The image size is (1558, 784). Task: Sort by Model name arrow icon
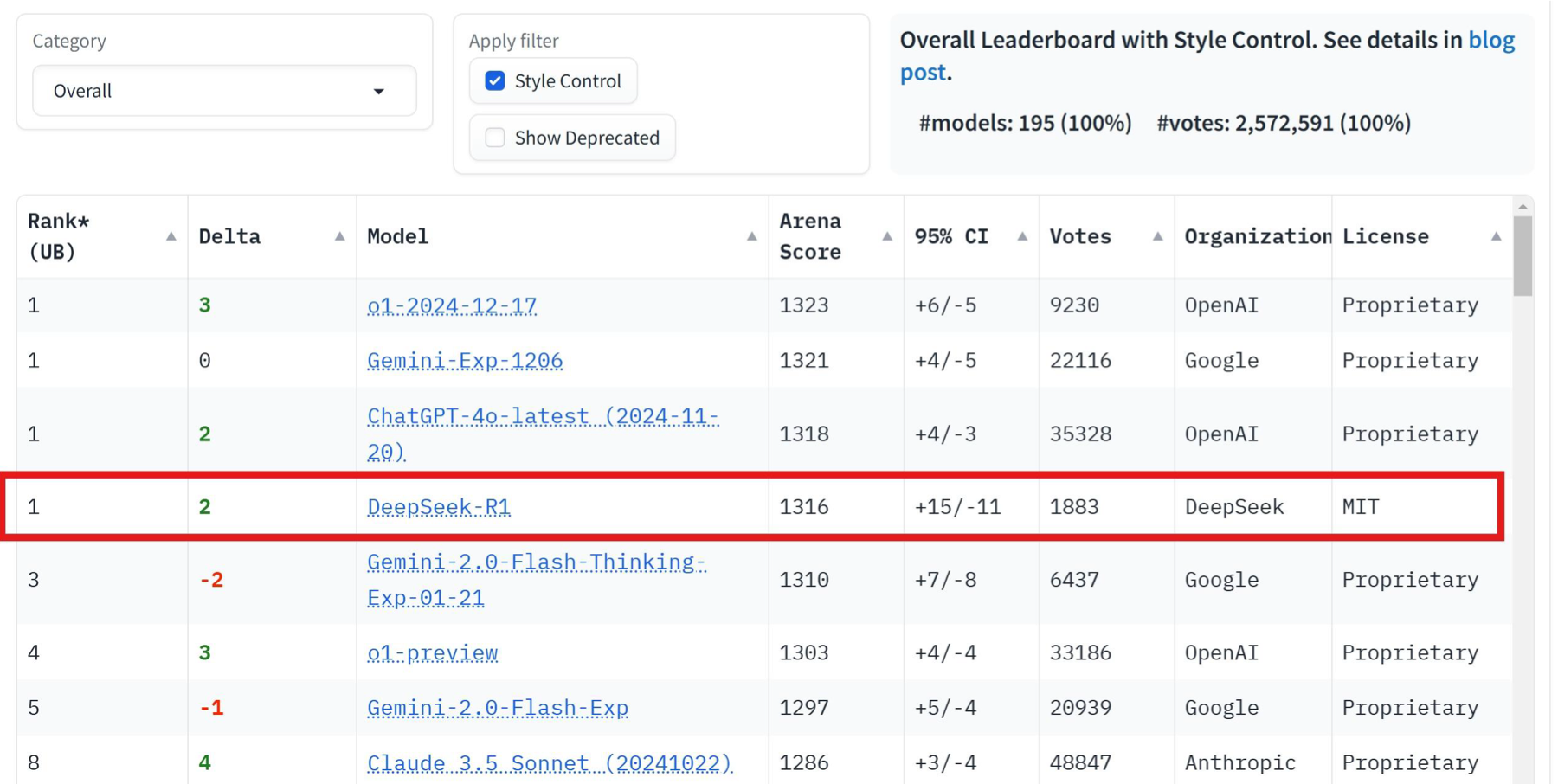[x=751, y=236]
